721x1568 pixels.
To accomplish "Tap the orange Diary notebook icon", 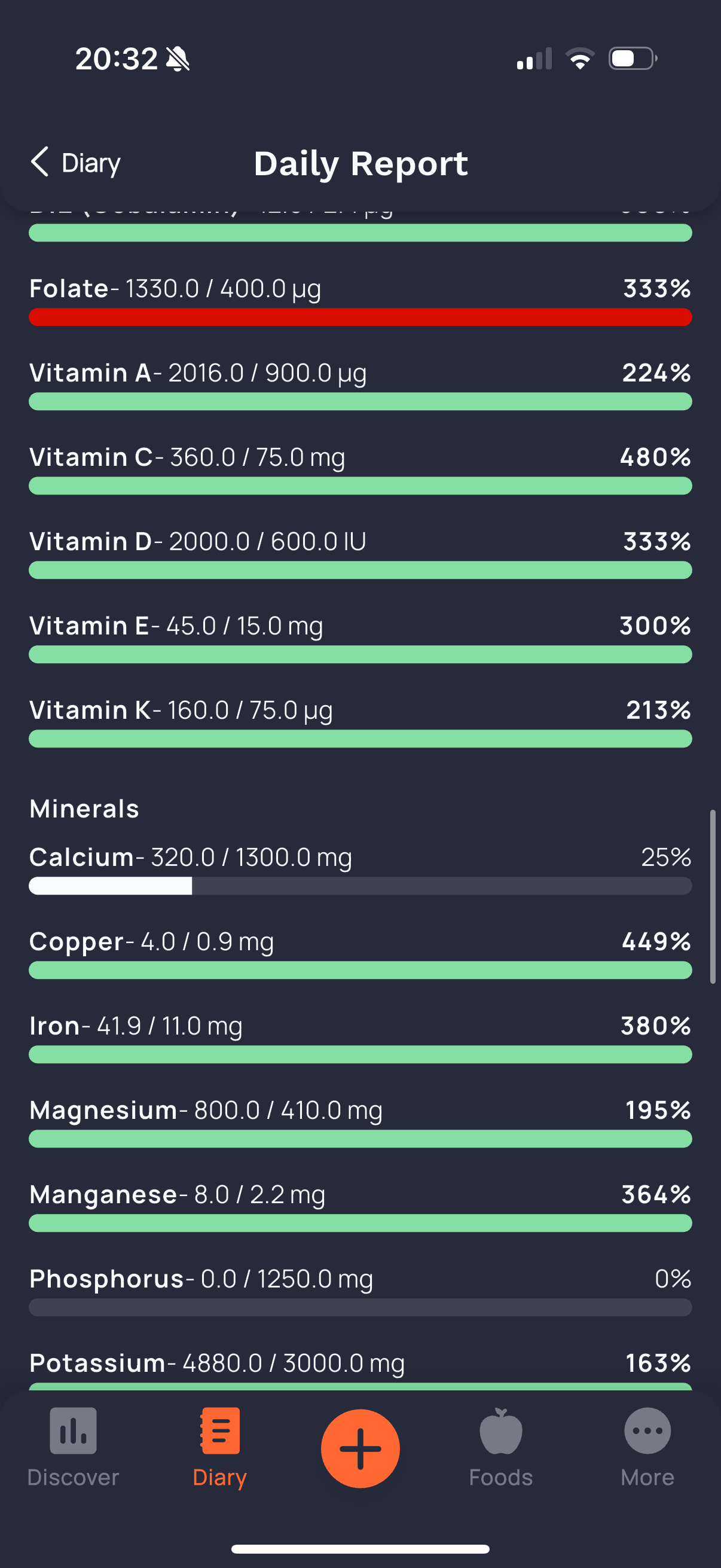I will (219, 1430).
